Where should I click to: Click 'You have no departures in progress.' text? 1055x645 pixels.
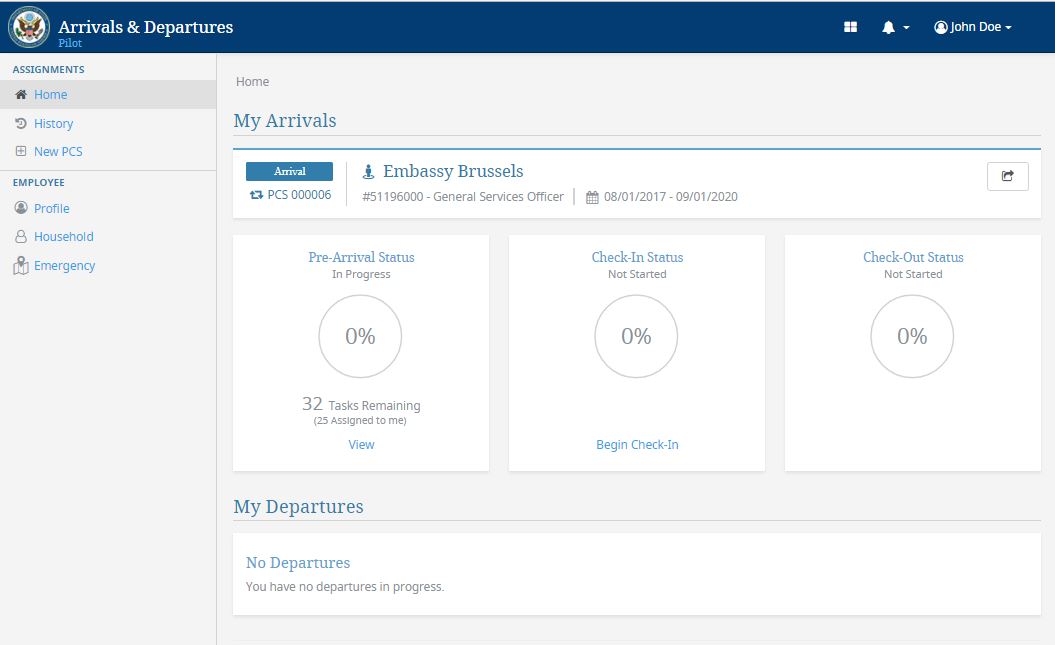(345, 586)
